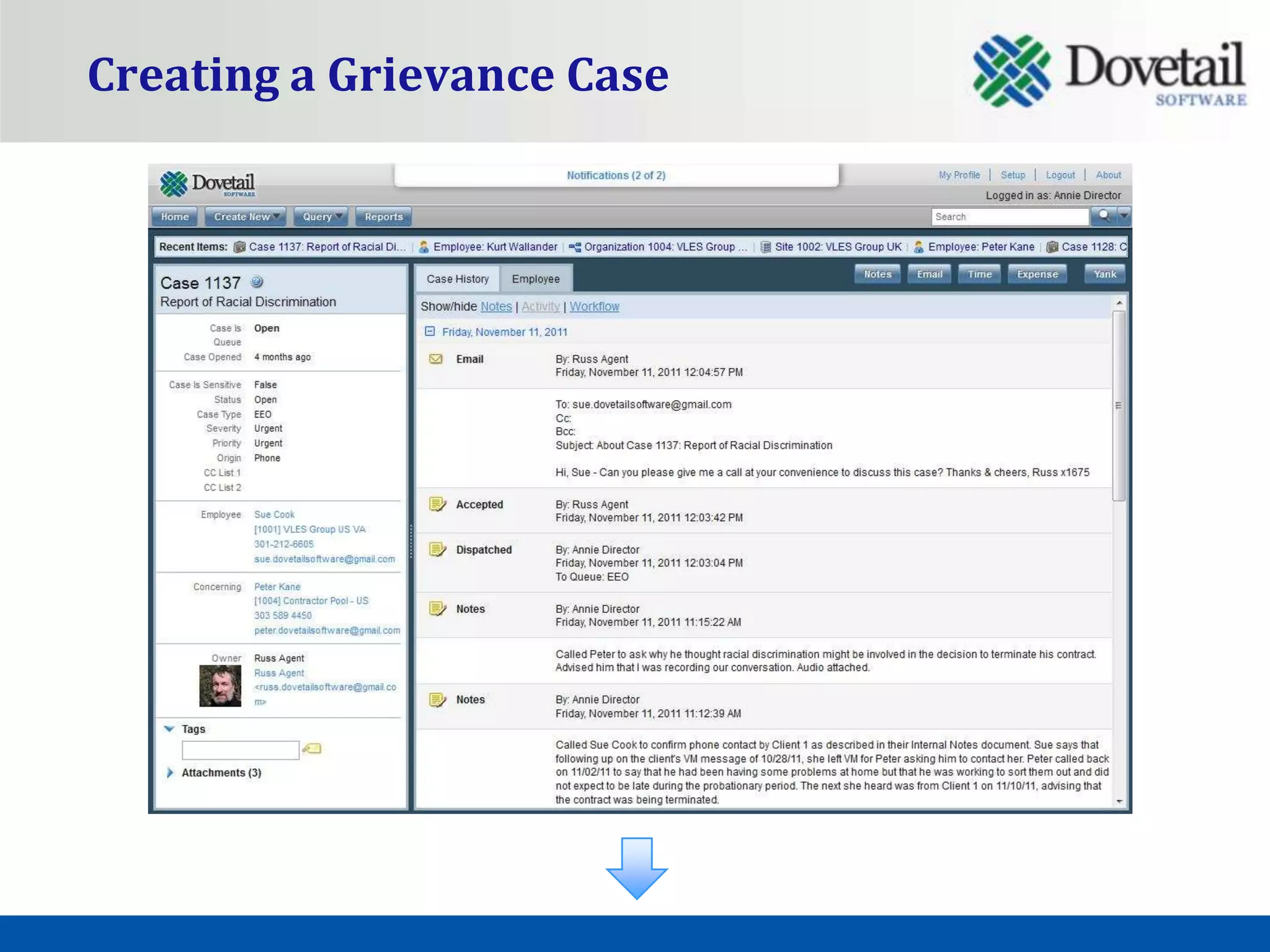Click Sue's email sue.dovetailsoftware@gmail.com link
Image resolution: width=1270 pixels, height=952 pixels.
[324, 559]
